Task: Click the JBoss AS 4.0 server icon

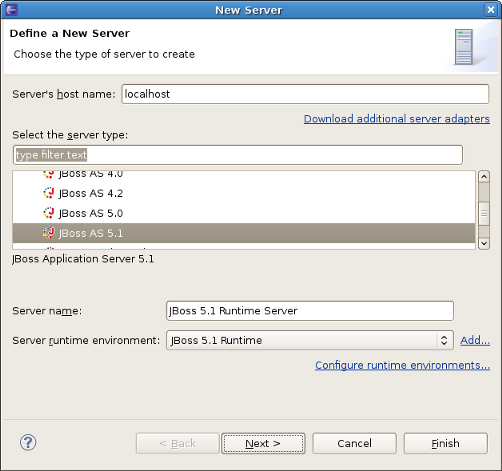Action: (49, 174)
